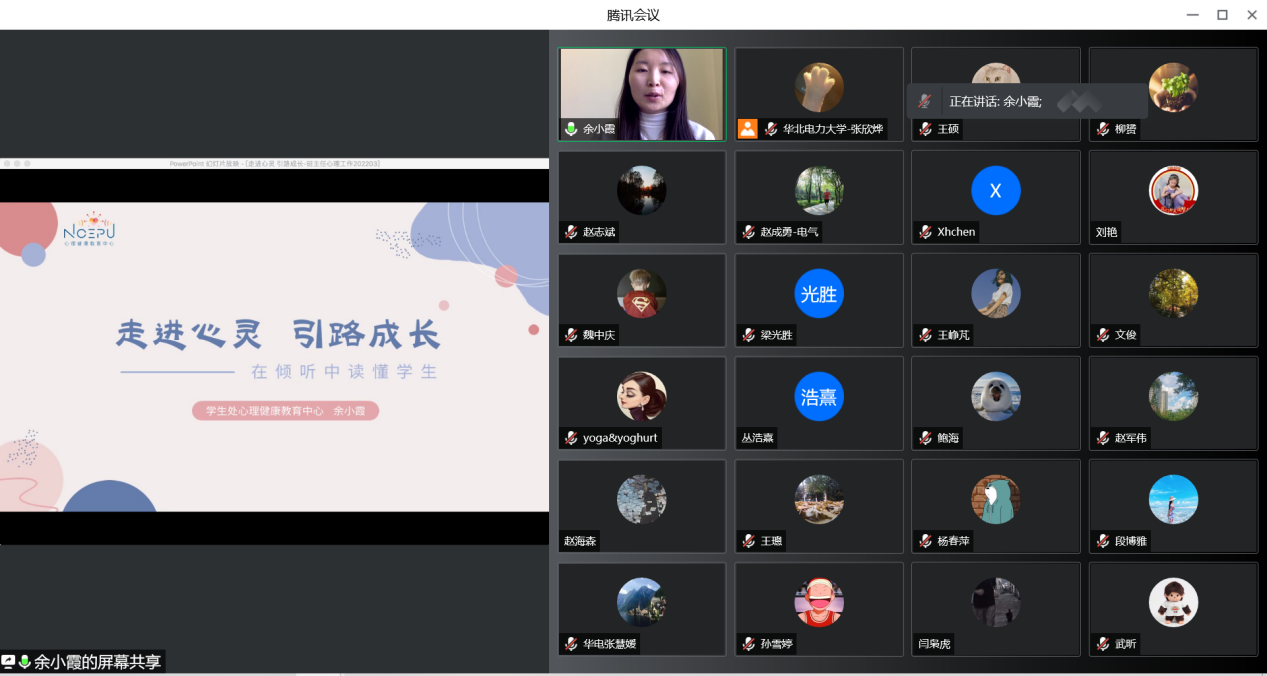This screenshot has height=676, width=1267.
Task: Click muted mic icon beside 武昕
Action: coord(1102,644)
